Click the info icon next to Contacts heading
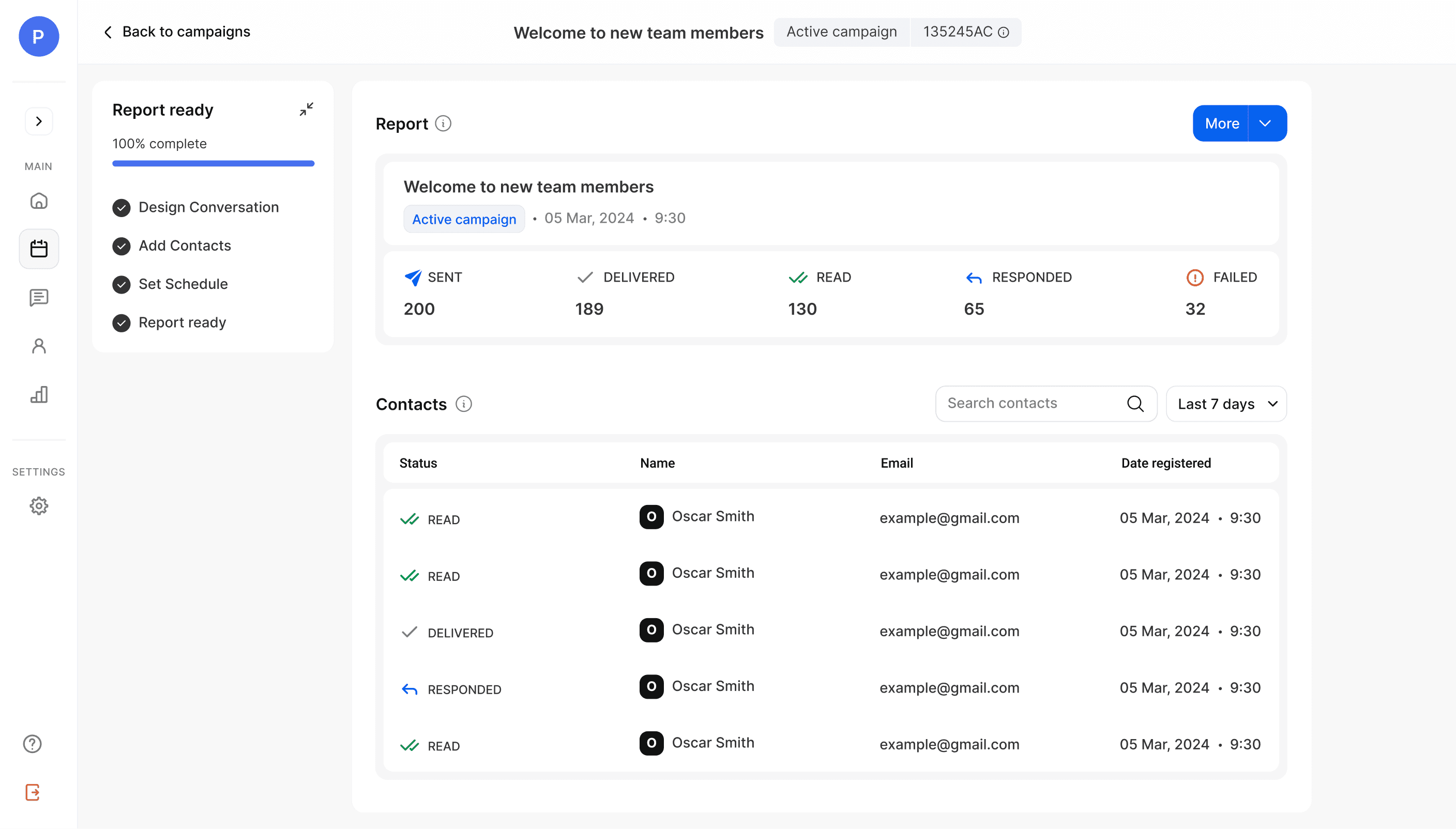Image resolution: width=1456 pixels, height=829 pixels. (463, 404)
